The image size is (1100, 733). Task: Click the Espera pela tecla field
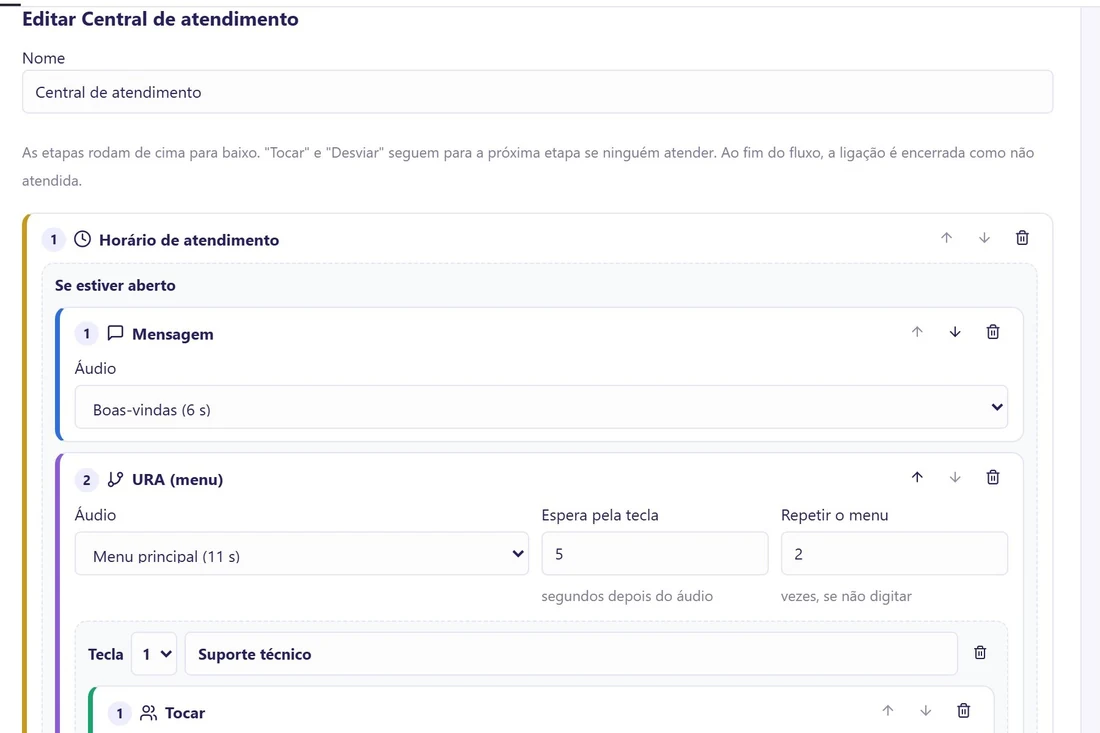click(655, 554)
